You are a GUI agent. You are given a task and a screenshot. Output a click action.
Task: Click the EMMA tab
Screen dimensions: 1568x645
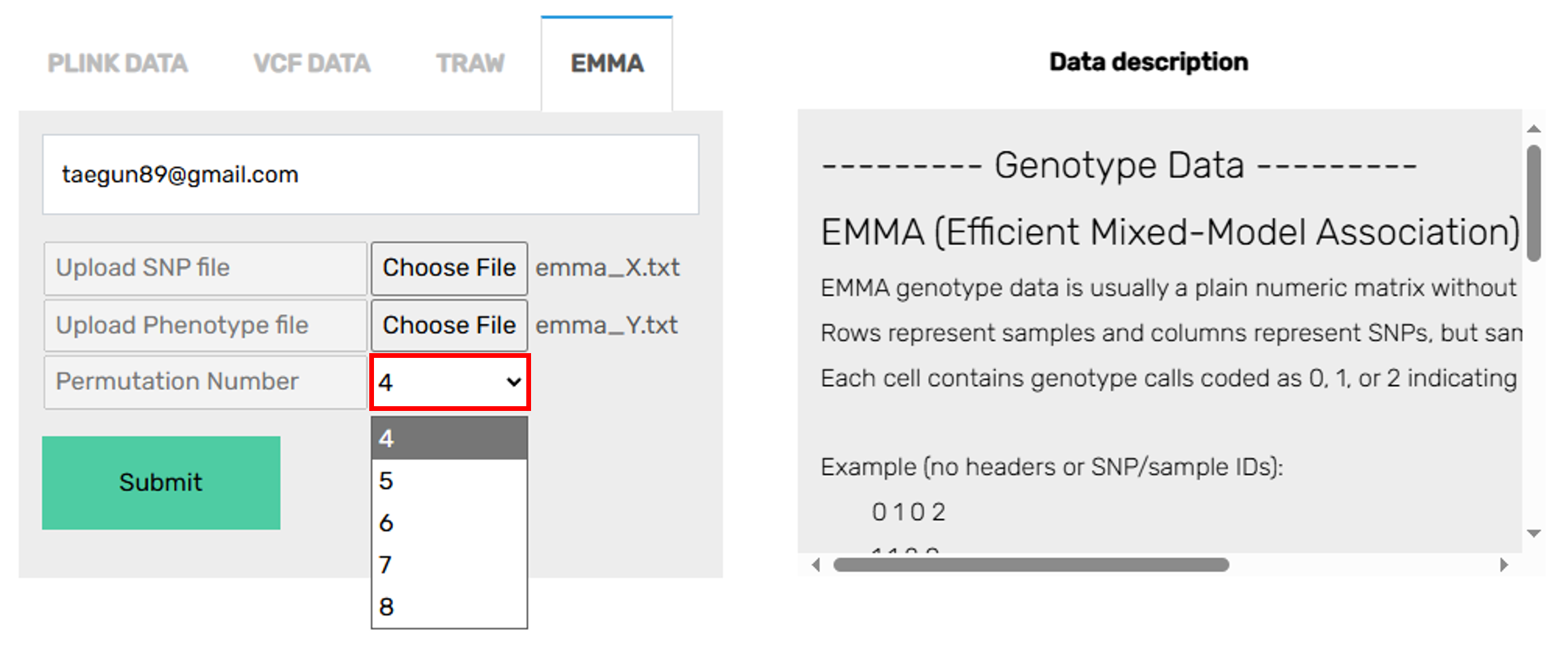coord(607,64)
